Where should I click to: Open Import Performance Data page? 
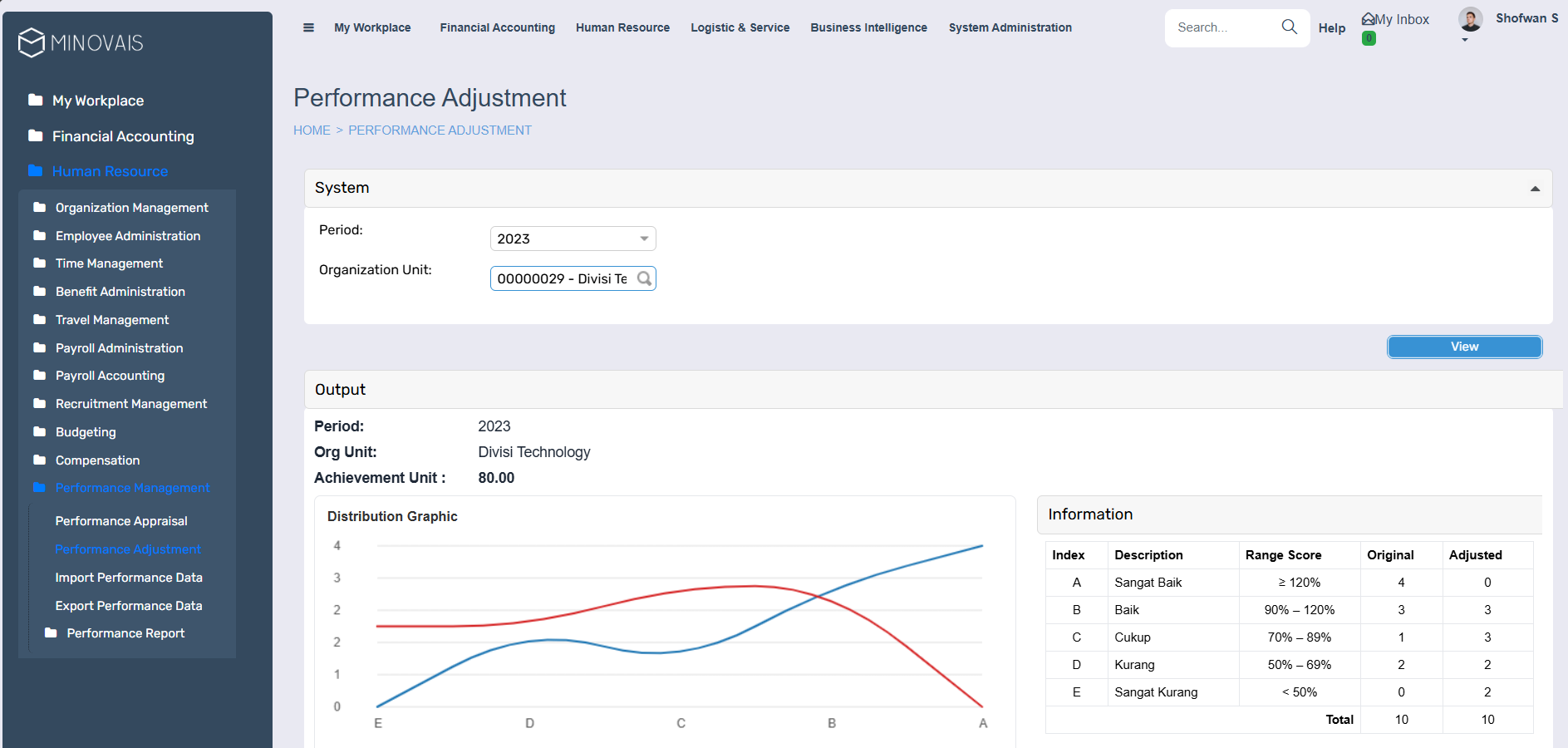tap(129, 578)
